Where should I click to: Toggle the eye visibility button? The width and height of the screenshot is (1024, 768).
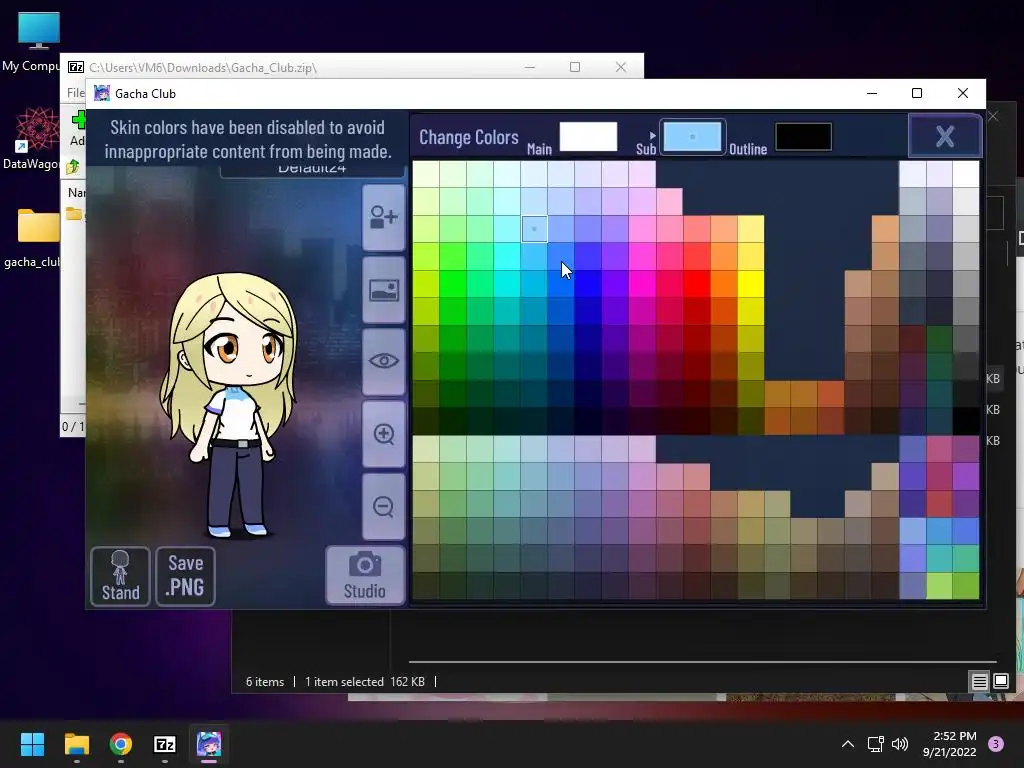pyautogui.click(x=384, y=361)
